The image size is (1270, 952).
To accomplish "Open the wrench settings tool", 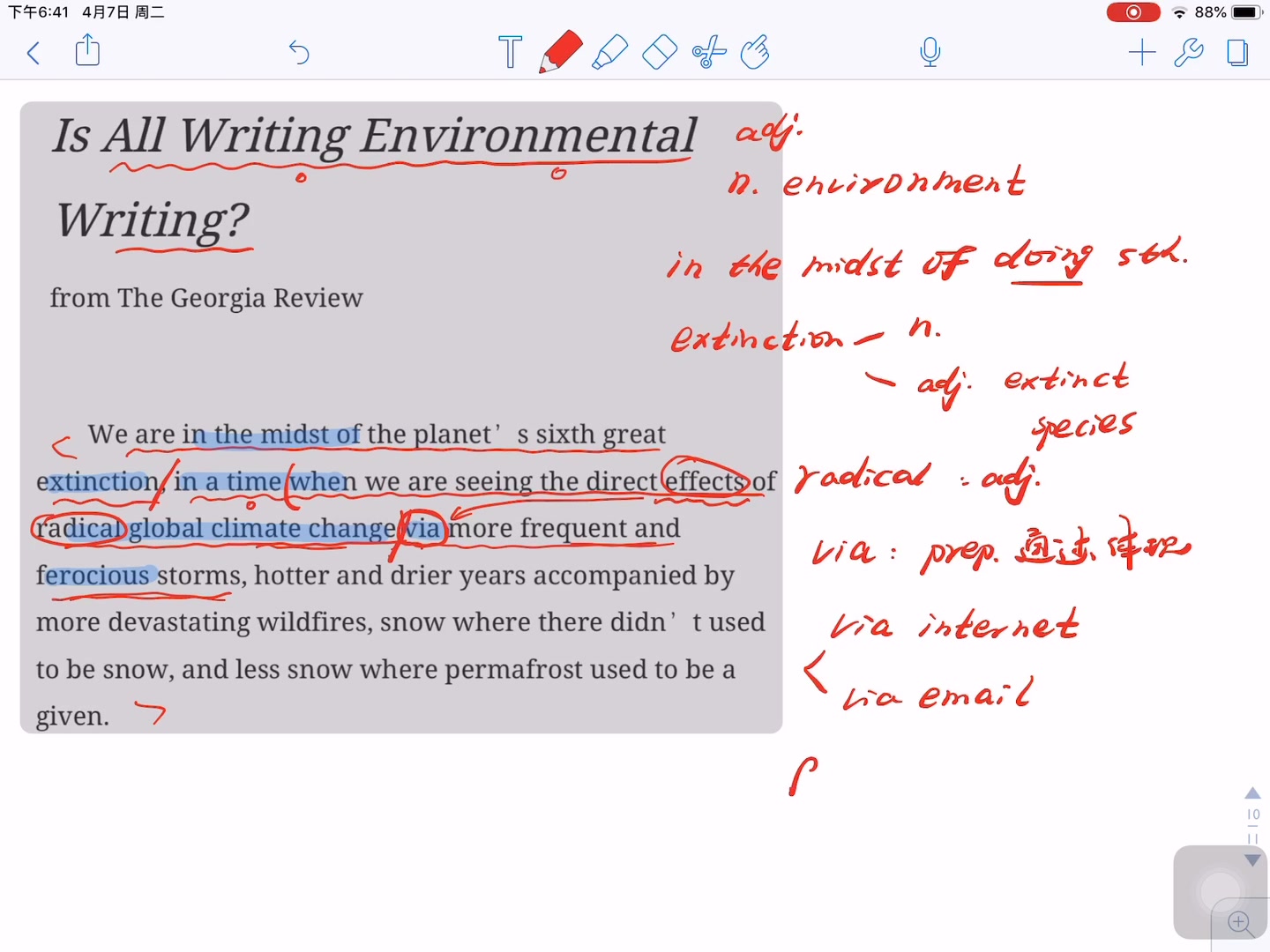I will (x=1189, y=52).
